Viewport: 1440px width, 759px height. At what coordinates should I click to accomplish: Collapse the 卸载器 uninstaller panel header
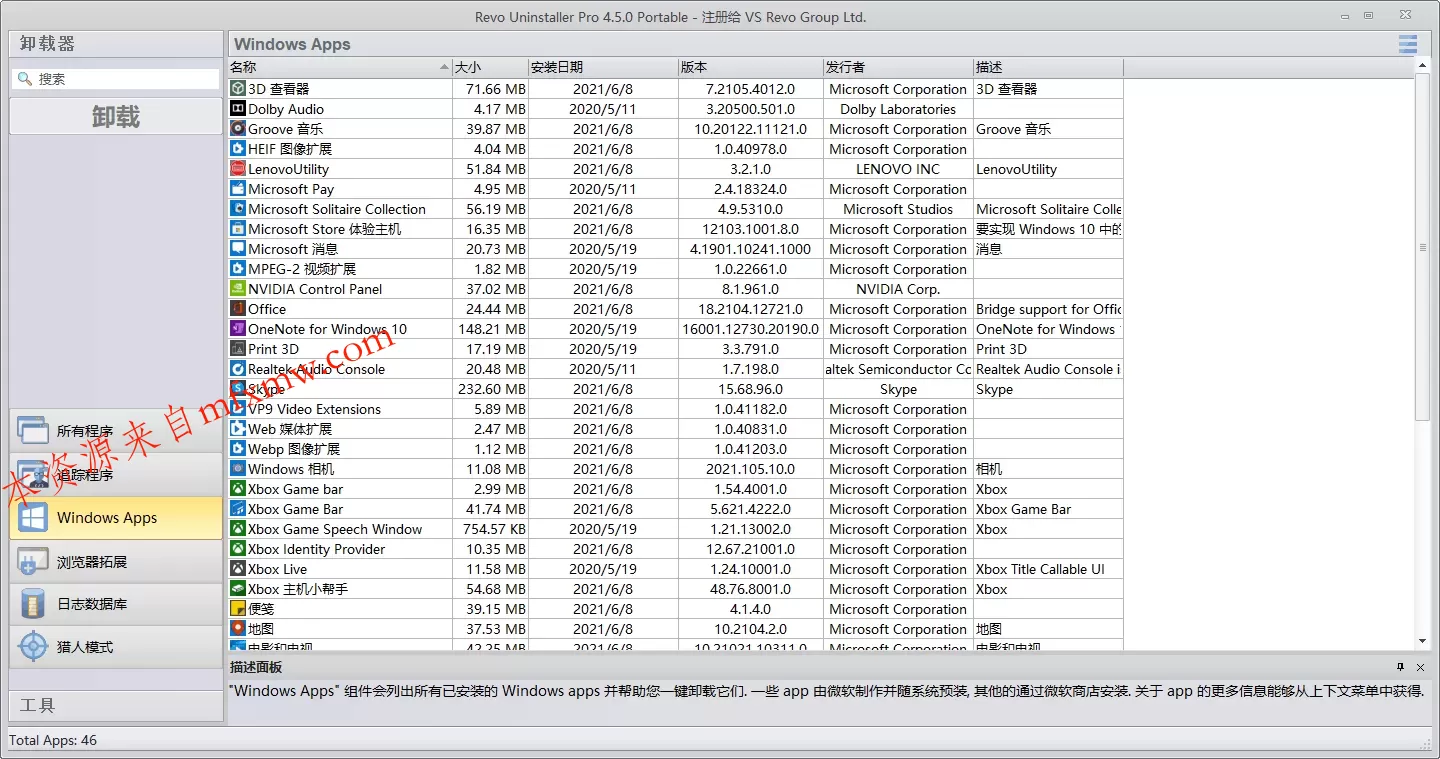pyautogui.click(x=116, y=44)
